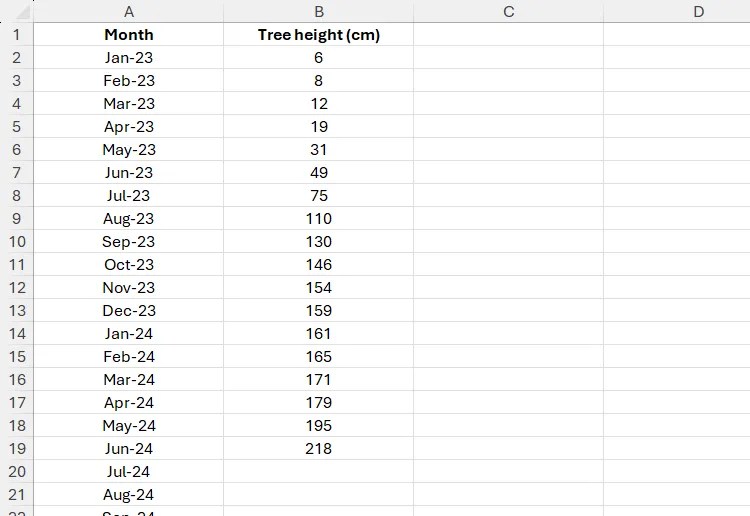The image size is (750, 516).
Task: Click empty cell C2 beside value 6
Action: tap(508, 57)
